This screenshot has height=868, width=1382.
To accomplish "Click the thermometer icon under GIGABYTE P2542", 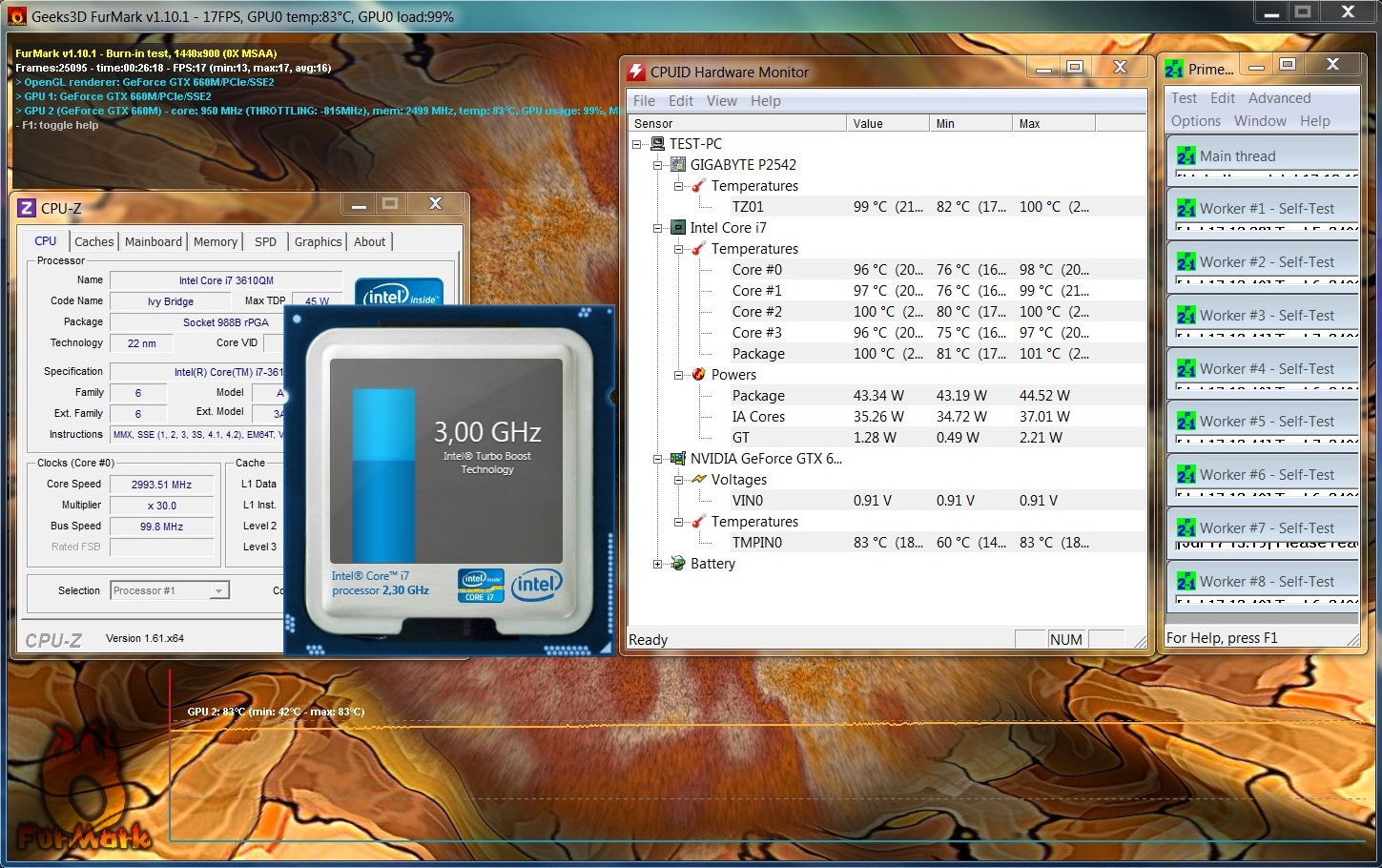I will pyautogui.click(x=699, y=186).
